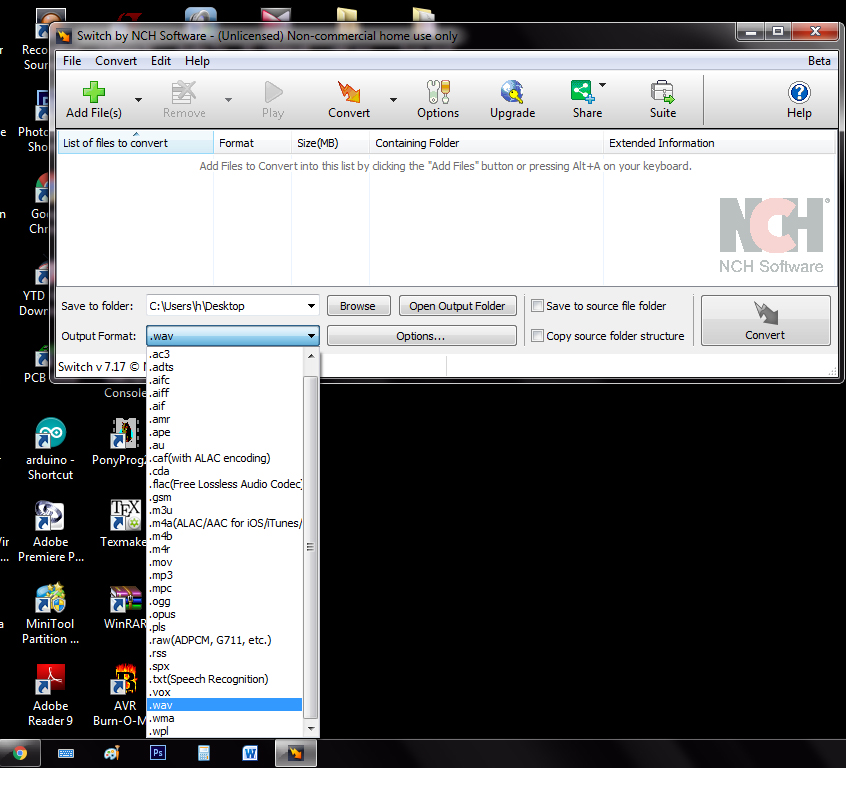Click Open Output Folder button

pyautogui.click(x=457, y=306)
